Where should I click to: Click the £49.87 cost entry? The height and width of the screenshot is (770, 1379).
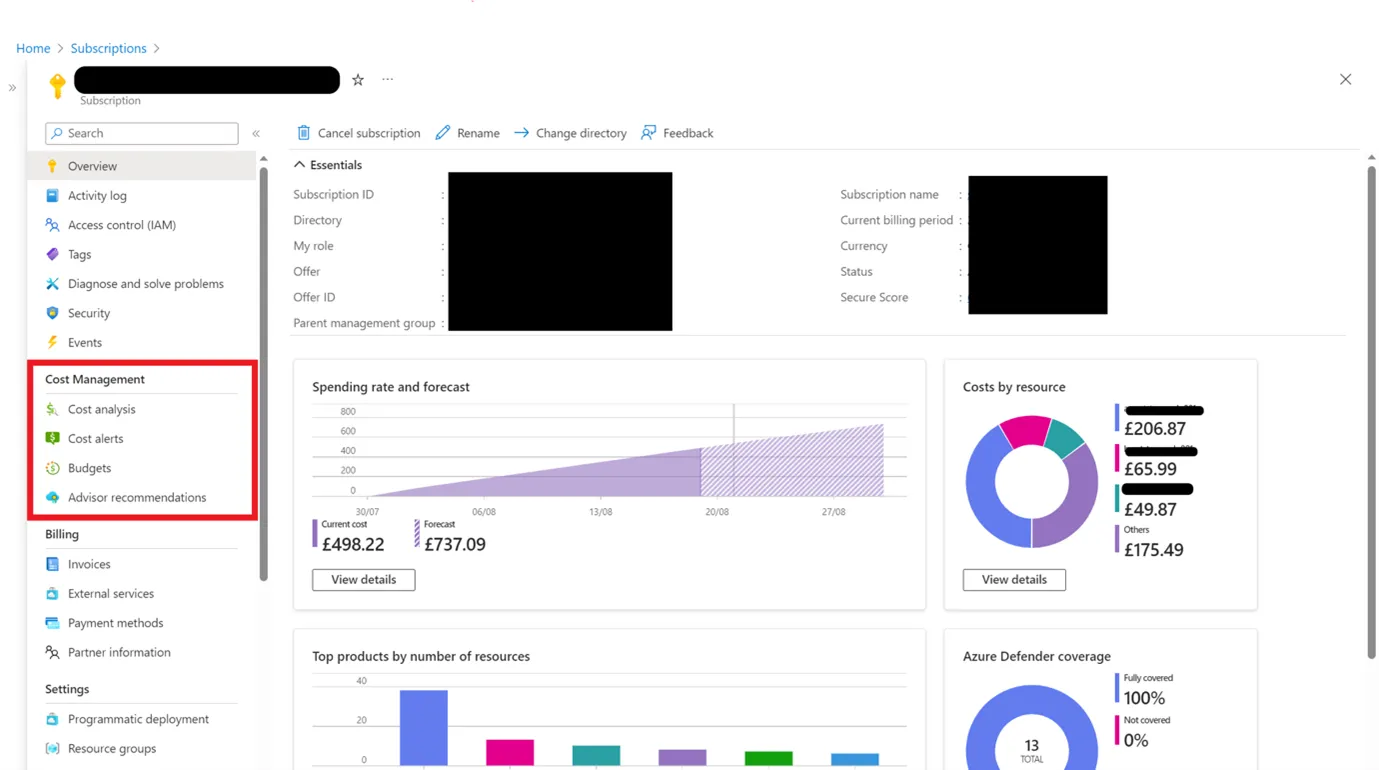pos(1150,510)
